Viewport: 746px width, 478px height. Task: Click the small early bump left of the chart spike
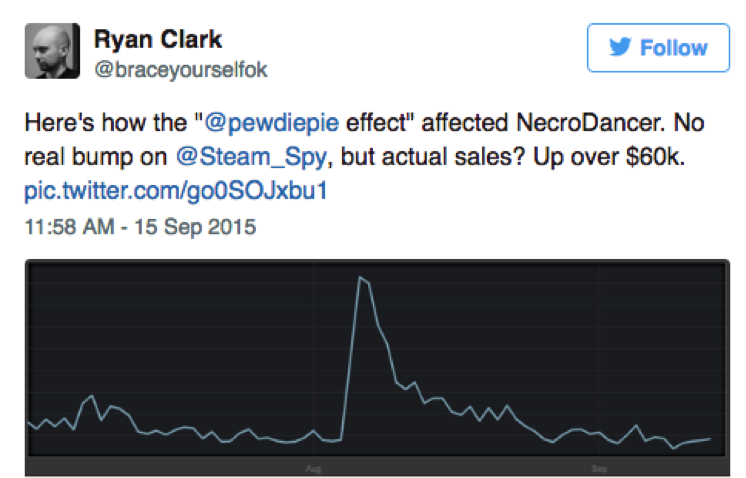[92, 396]
